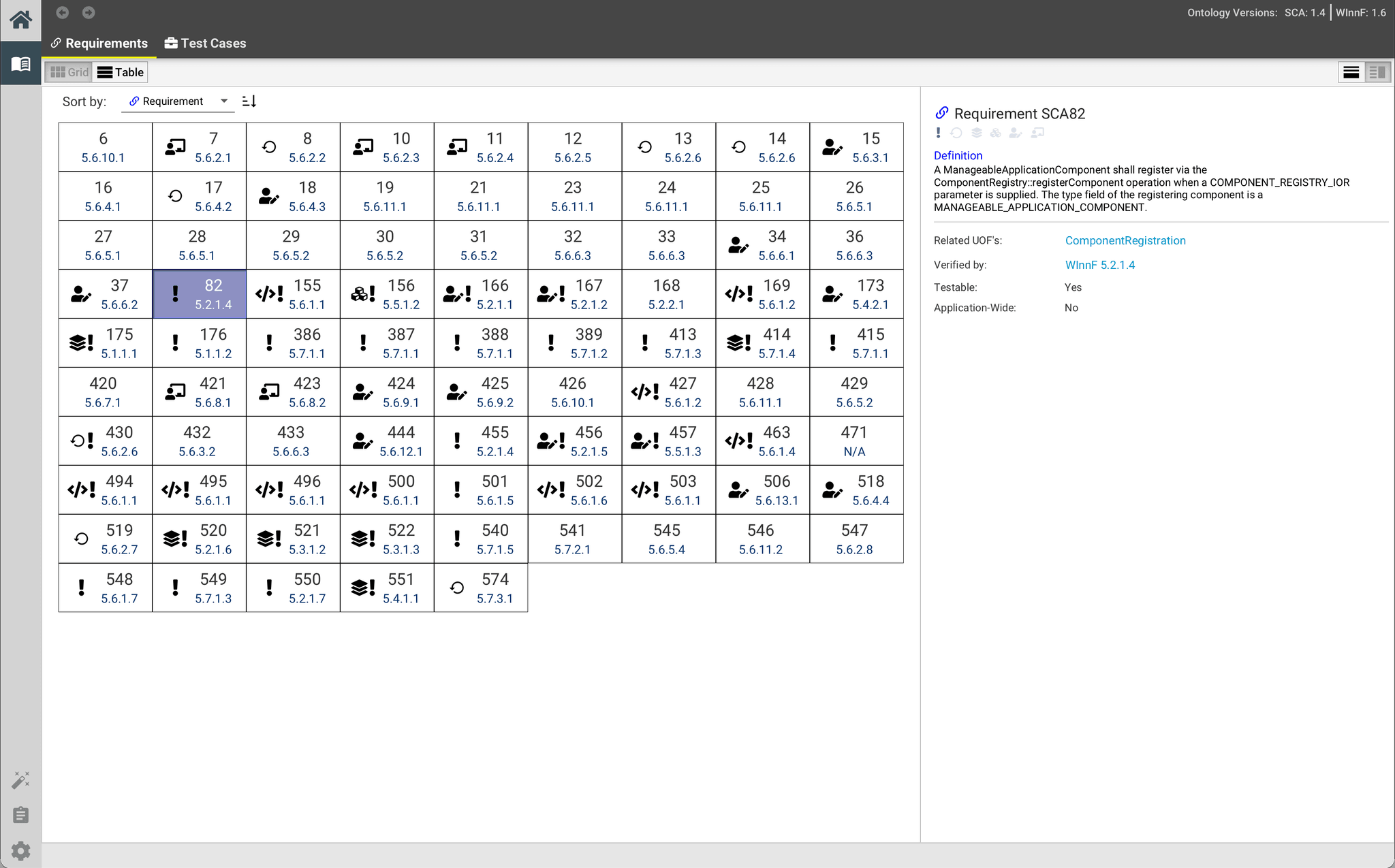Click the sort direction icon next to dropdown
The height and width of the screenshot is (868, 1395).
point(249,101)
